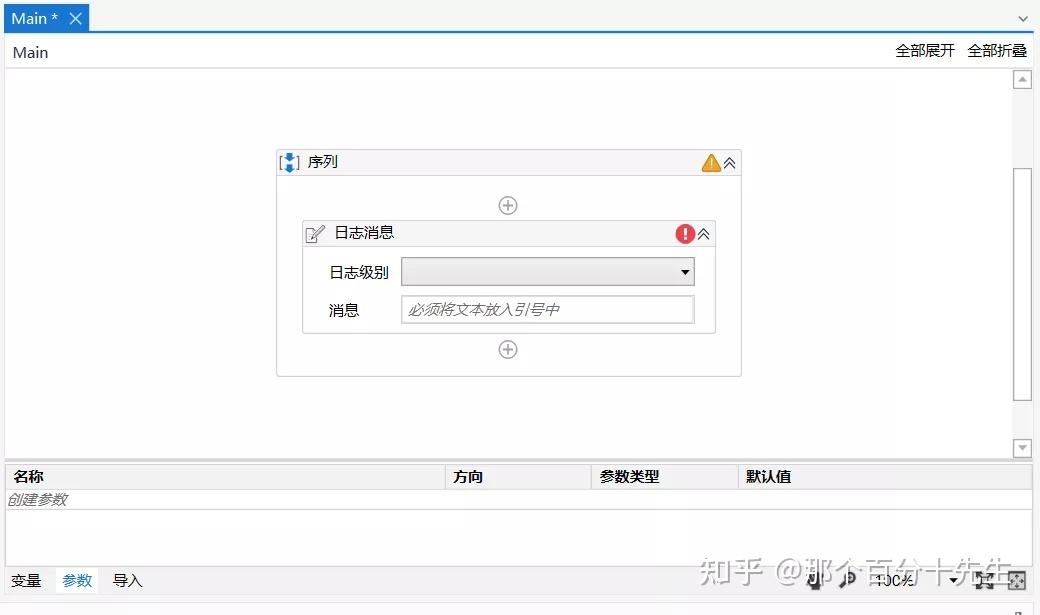Collapse the 序列 activity with its chevron
The image size is (1040, 615).
click(729, 162)
